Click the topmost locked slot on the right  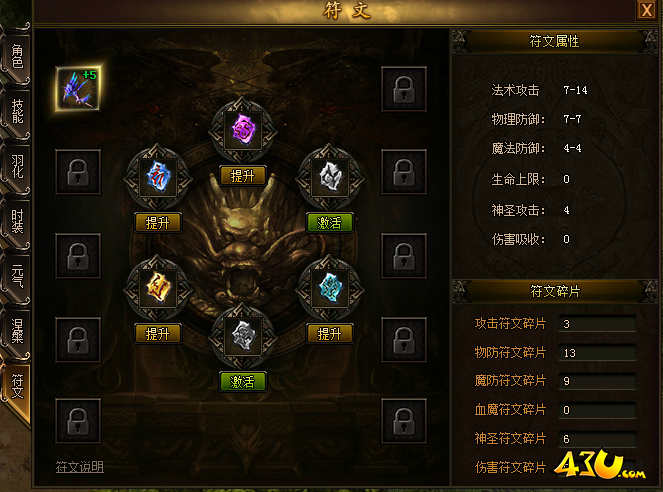click(404, 89)
